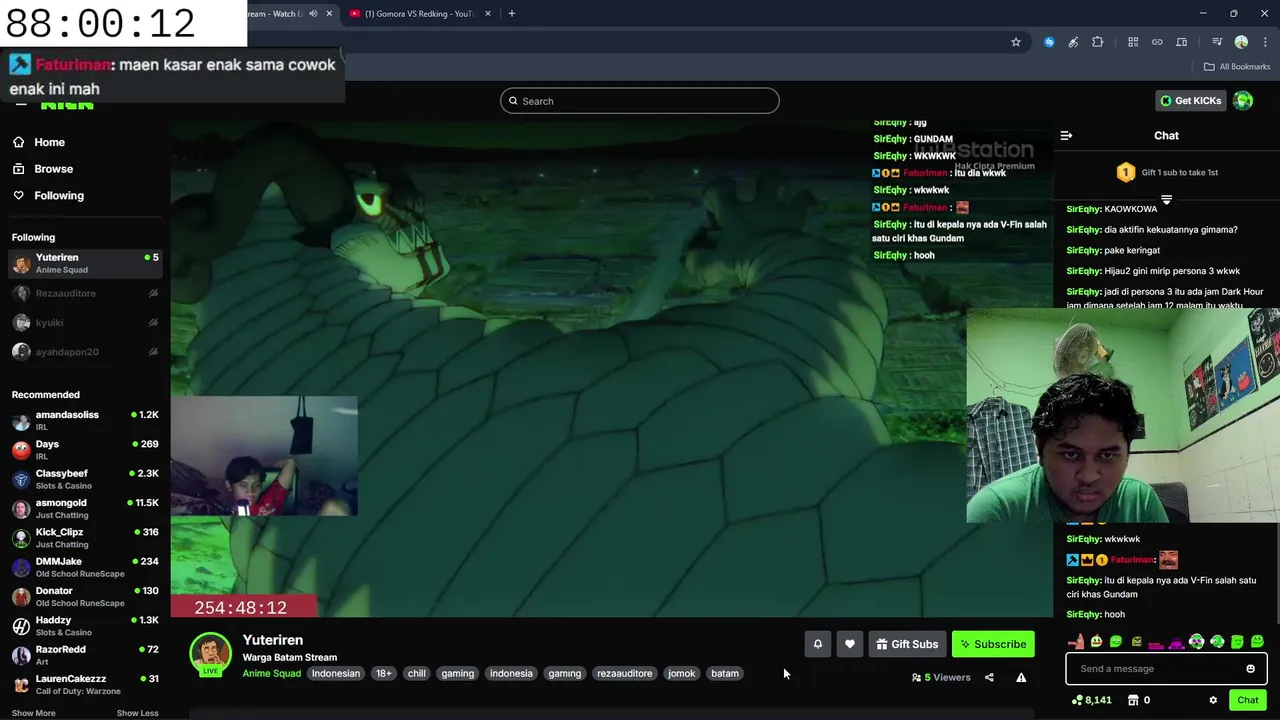Screen dimensions: 1280x720
Task: Click Yuteriren's live avatar
Action: pyautogui.click(x=210, y=654)
